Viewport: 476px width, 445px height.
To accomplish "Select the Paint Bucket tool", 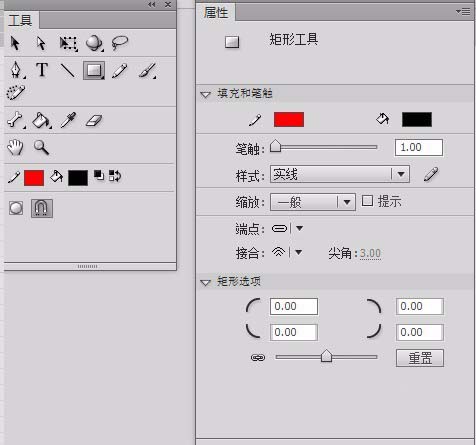I will pos(42,120).
